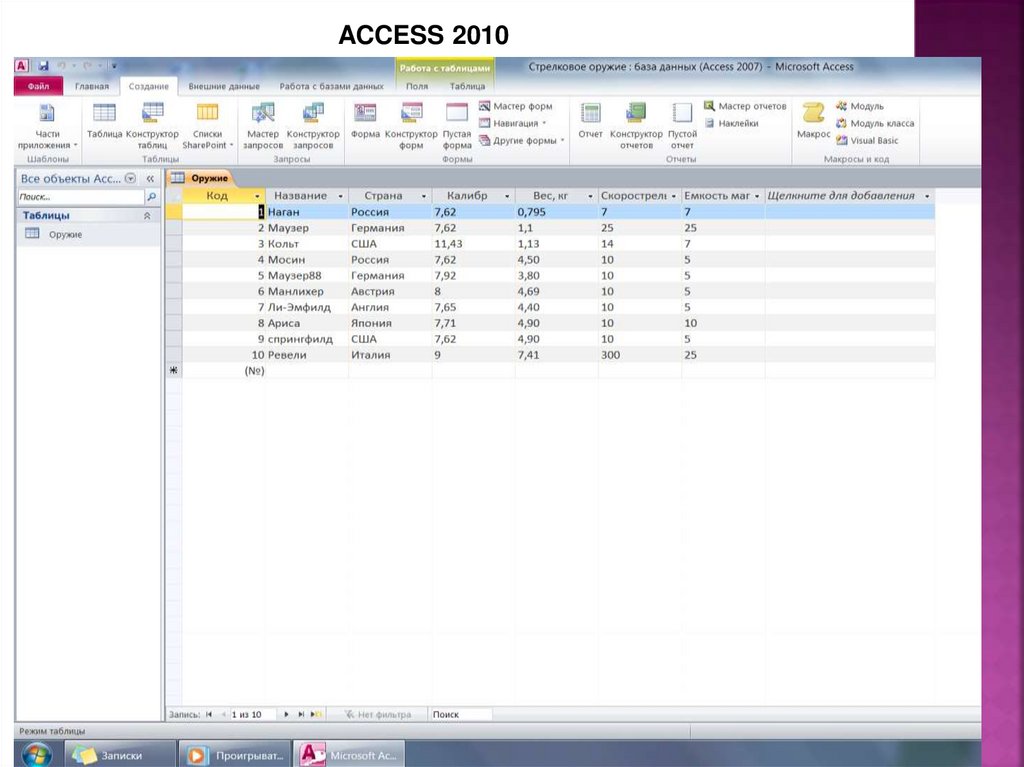Screen dimensions: 1024x767
Task: Select the Оружие table in navigation pane
Action: pos(65,234)
